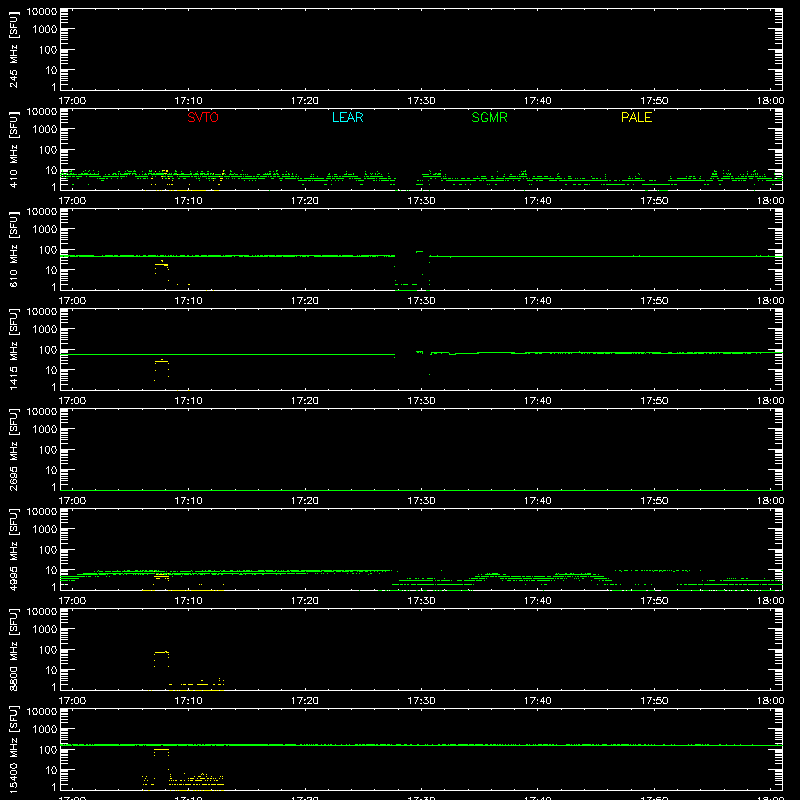Click 17:40 tick label below 2695 MHz panel
Viewport: 800px width, 800px height.
[538, 501]
